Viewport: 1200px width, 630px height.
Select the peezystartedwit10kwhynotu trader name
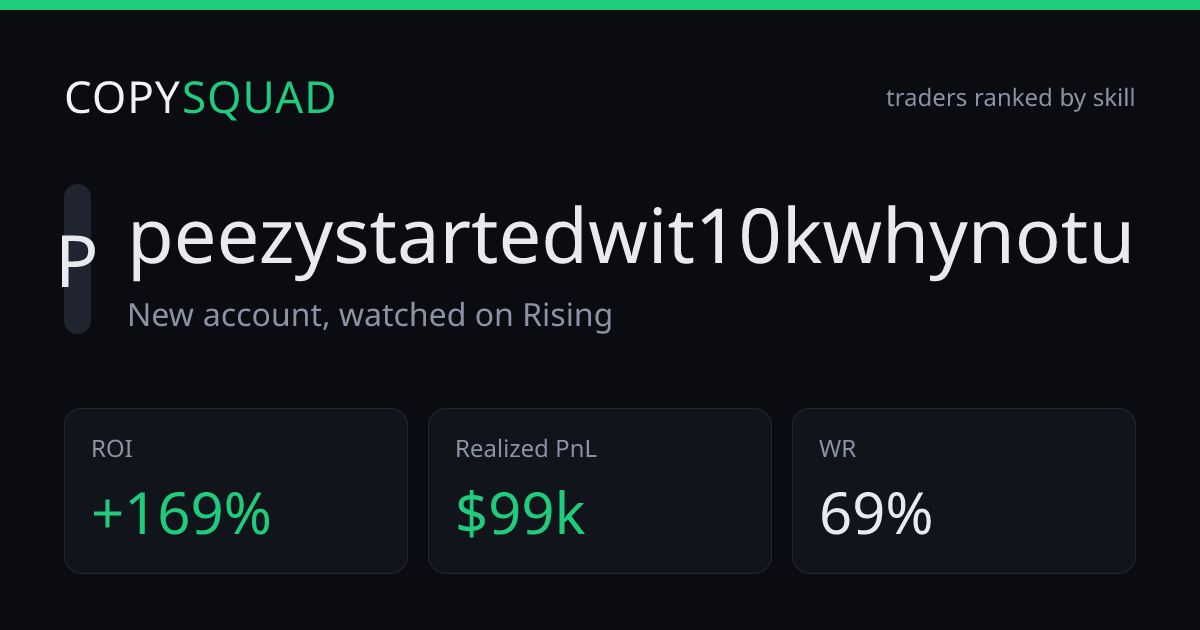[x=631, y=241]
